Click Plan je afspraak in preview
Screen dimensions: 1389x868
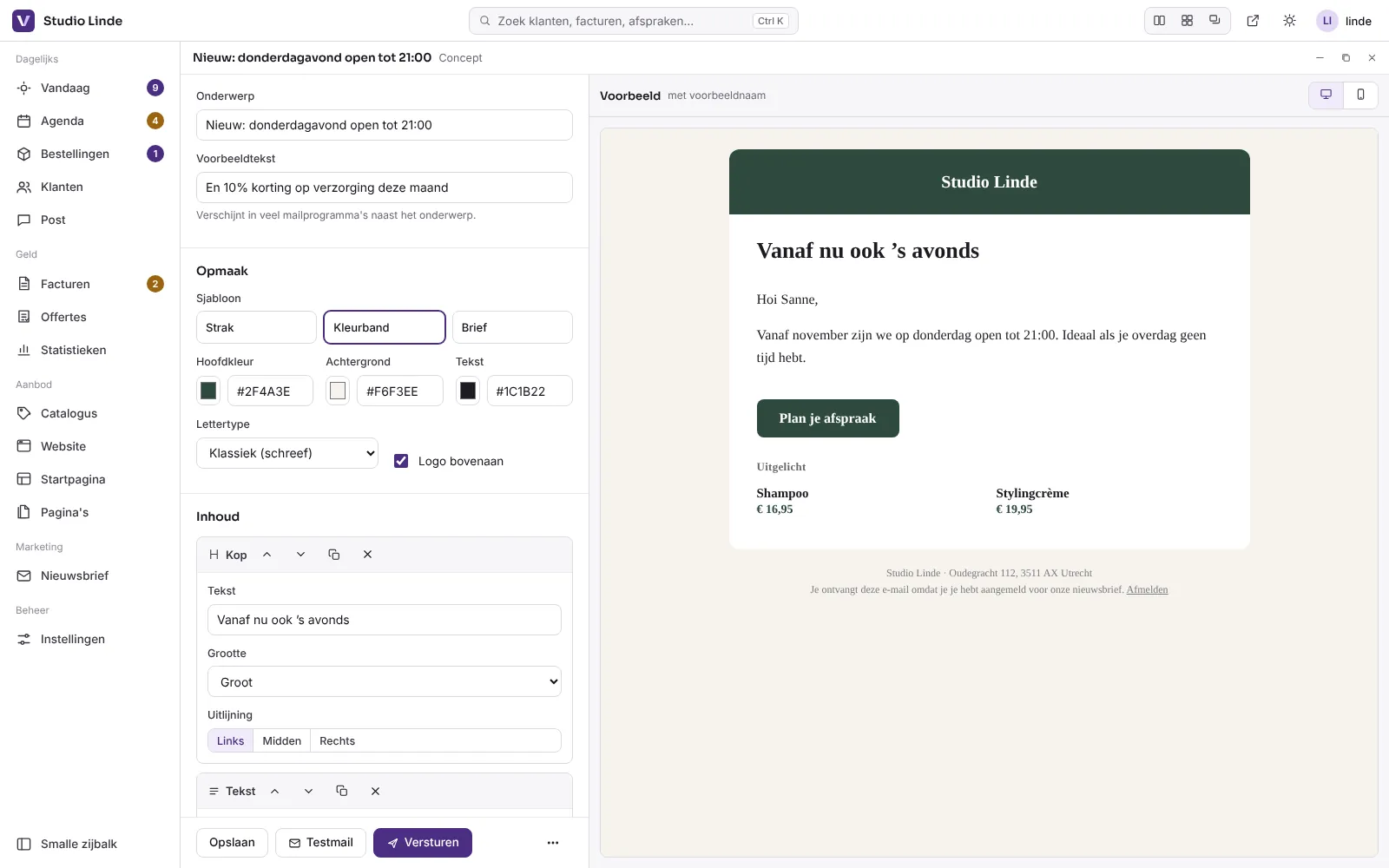827,418
